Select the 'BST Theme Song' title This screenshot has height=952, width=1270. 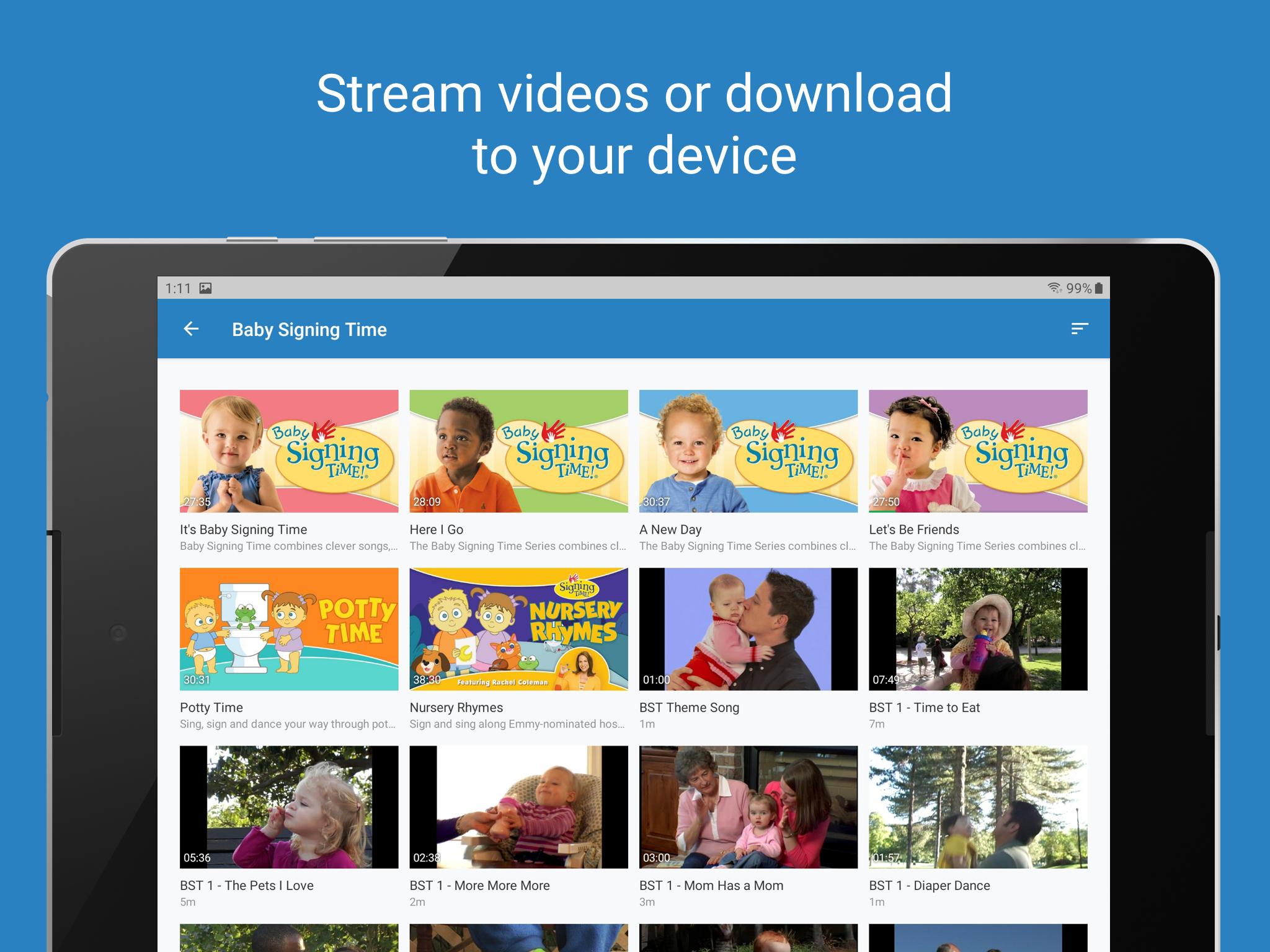point(689,707)
